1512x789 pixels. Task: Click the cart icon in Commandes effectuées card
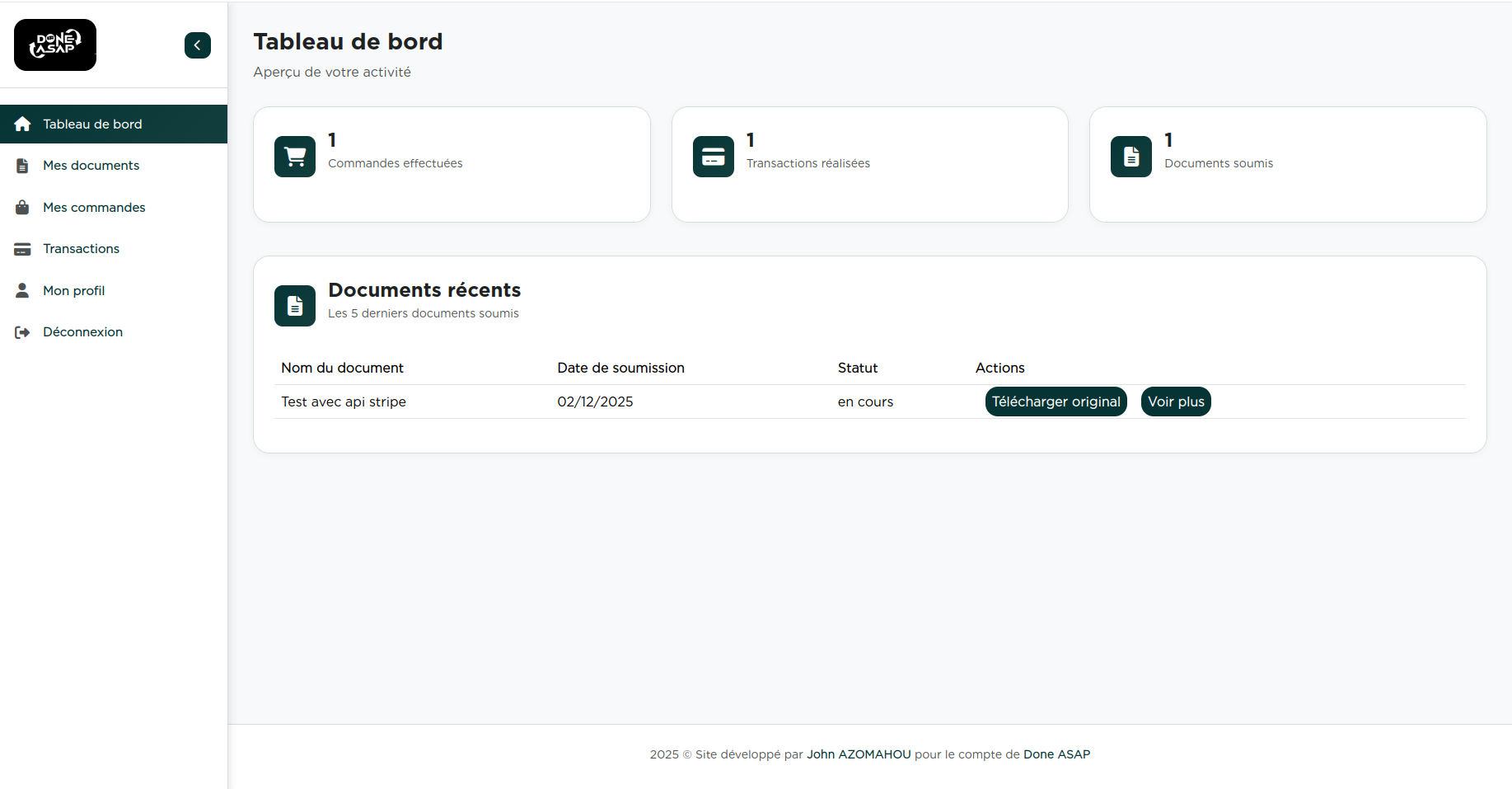point(295,157)
